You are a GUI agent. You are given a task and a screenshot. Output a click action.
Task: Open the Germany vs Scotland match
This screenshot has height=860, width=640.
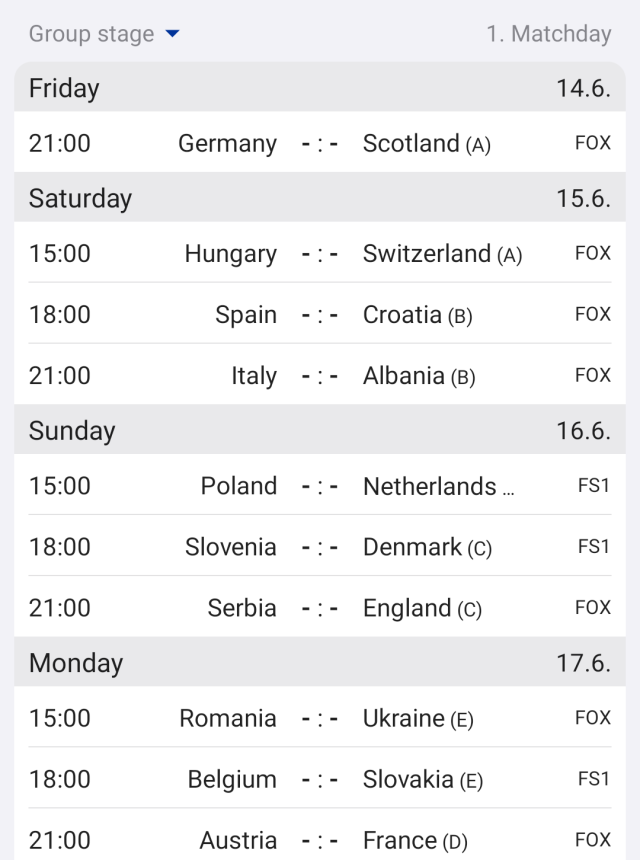(x=320, y=143)
